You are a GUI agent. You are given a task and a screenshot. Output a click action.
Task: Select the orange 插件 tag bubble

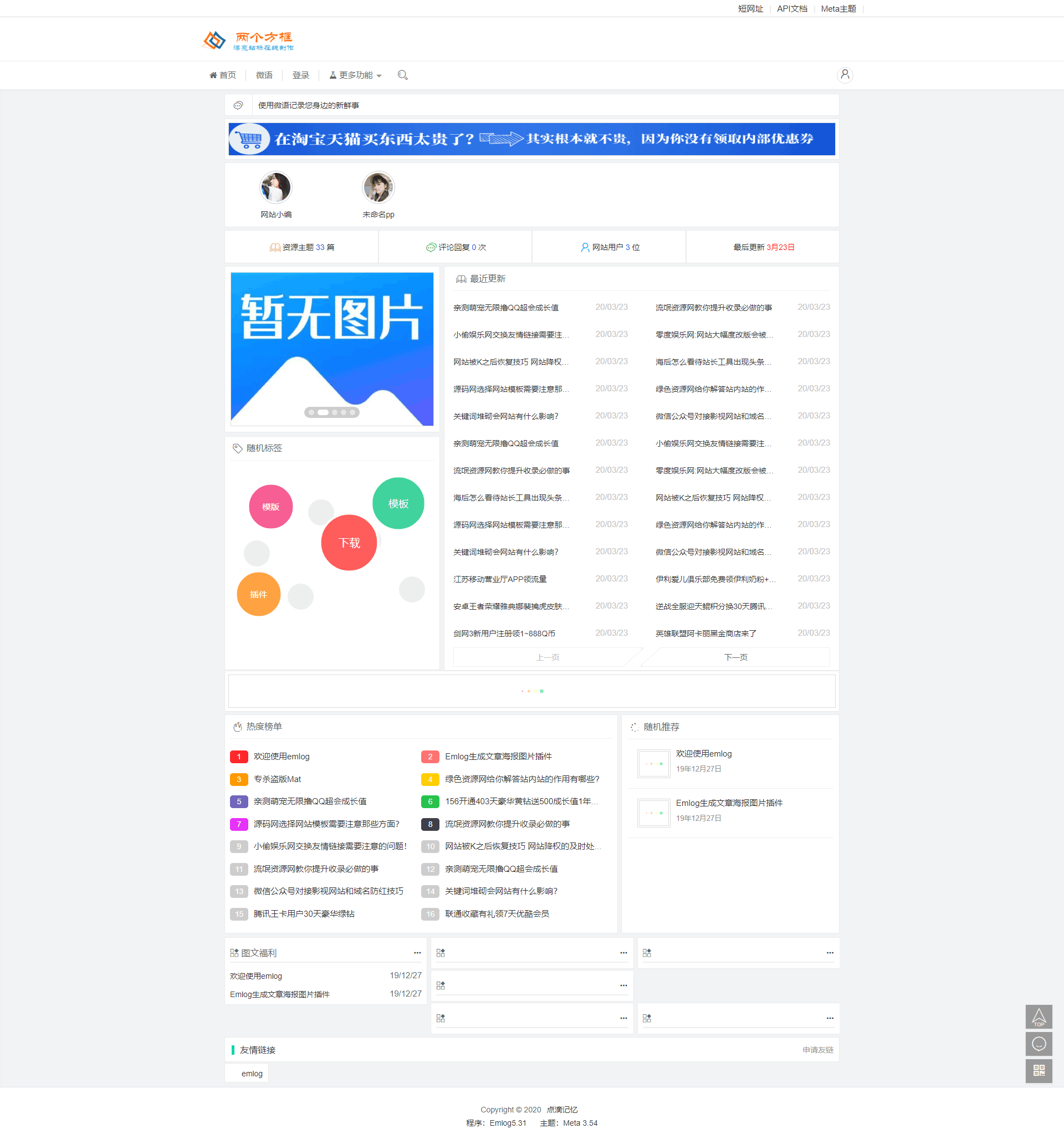point(258,594)
